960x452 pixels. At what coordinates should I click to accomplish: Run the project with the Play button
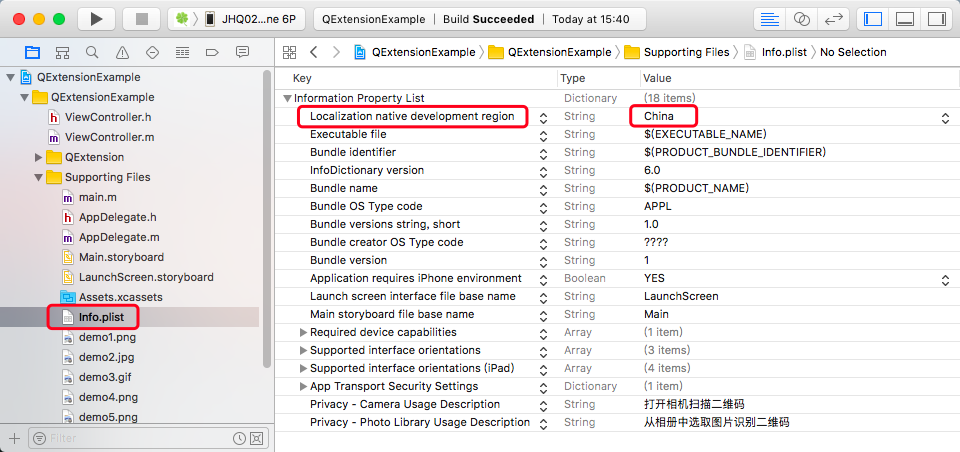click(x=96, y=19)
